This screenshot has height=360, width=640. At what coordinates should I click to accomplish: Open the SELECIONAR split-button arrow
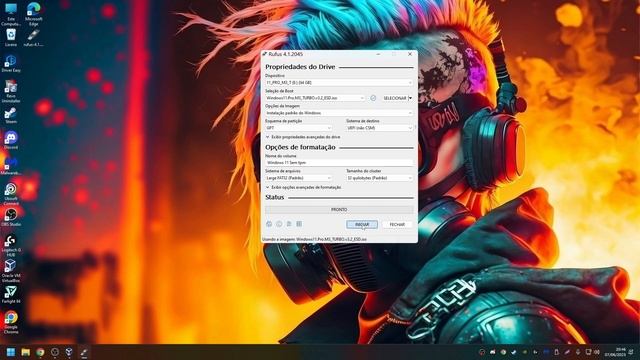[411, 98]
